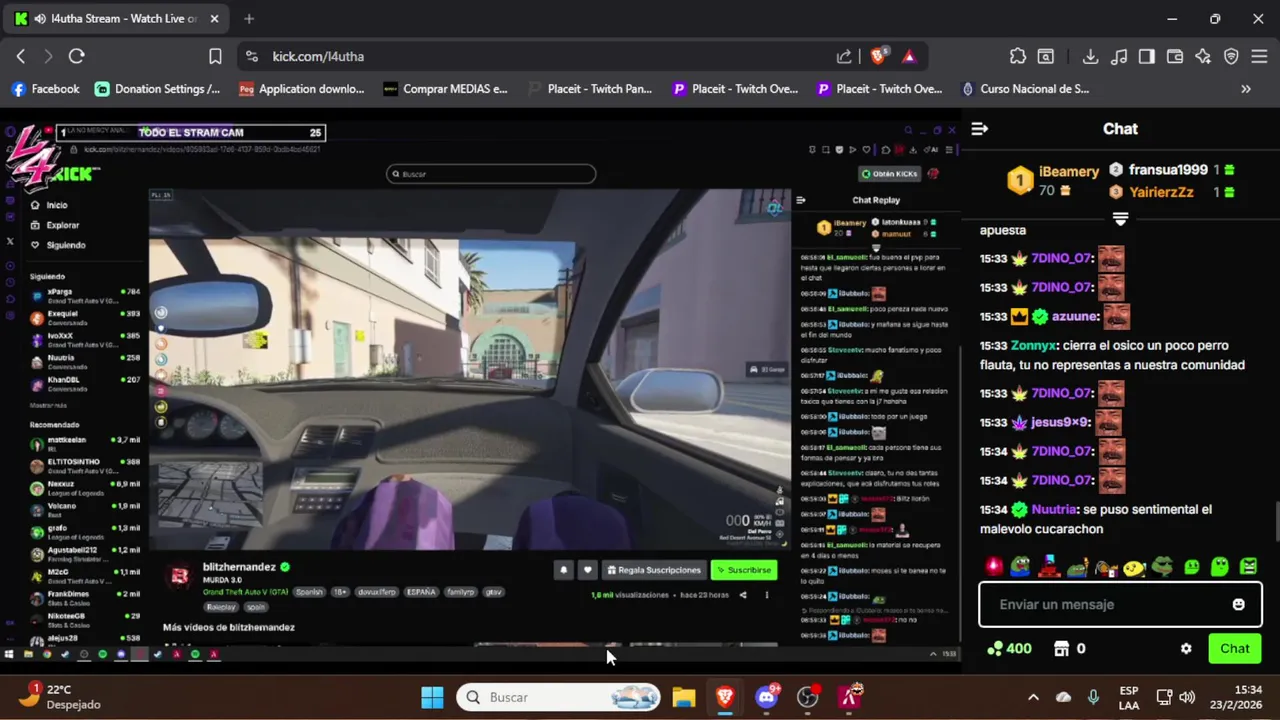Insert the last green face emote
1280x720 pixels.
coord(1249,567)
